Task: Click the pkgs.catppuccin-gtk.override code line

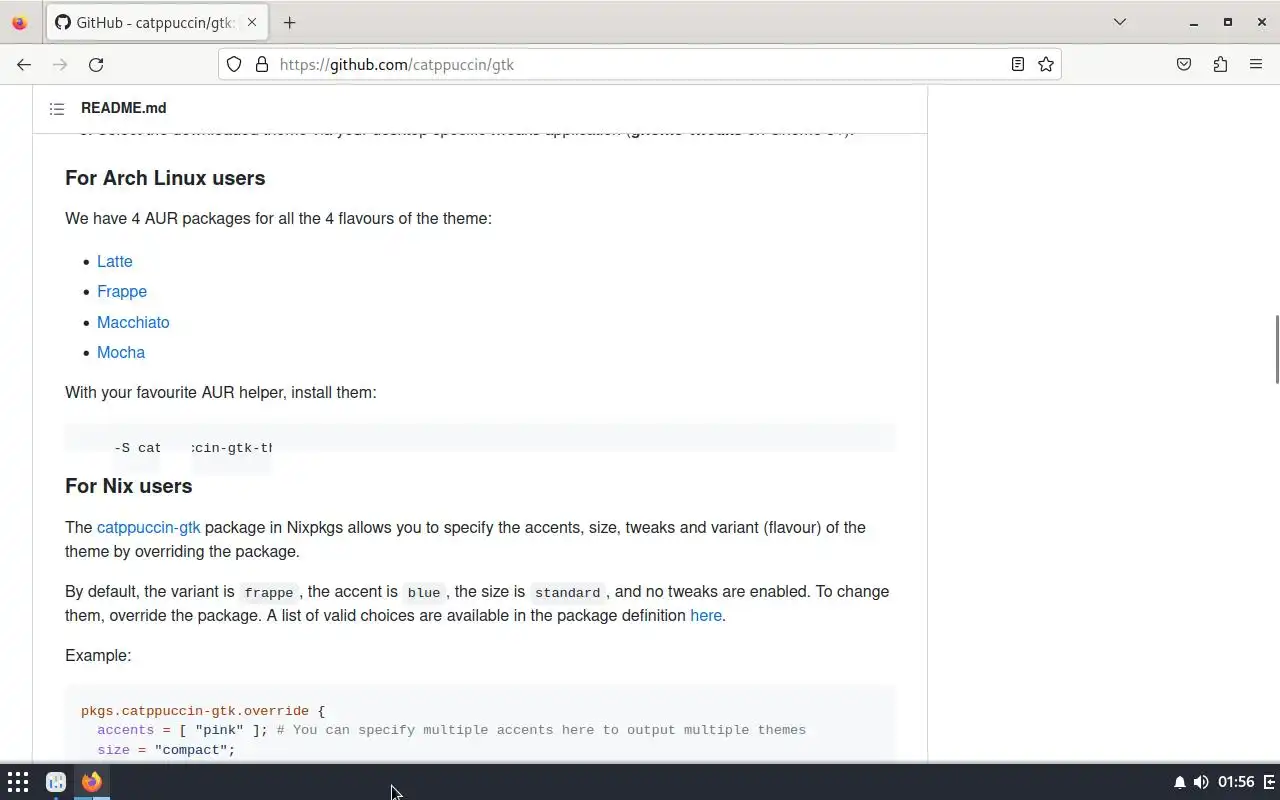Action: point(203,712)
